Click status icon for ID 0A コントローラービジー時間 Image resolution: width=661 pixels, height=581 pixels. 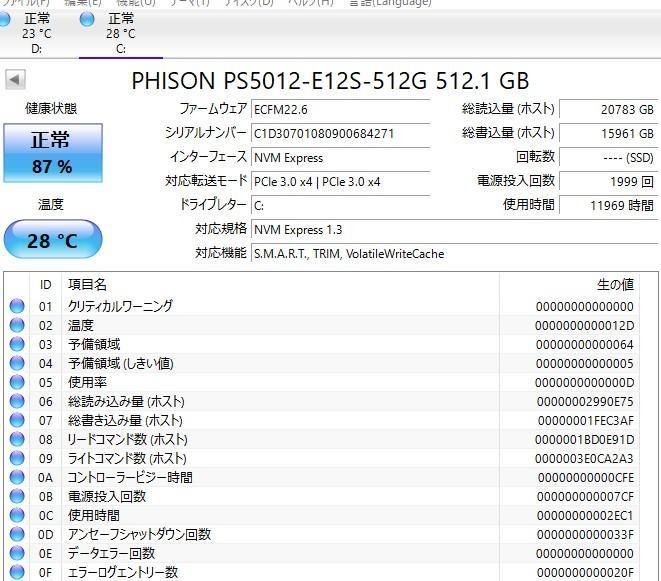[x=17, y=477]
